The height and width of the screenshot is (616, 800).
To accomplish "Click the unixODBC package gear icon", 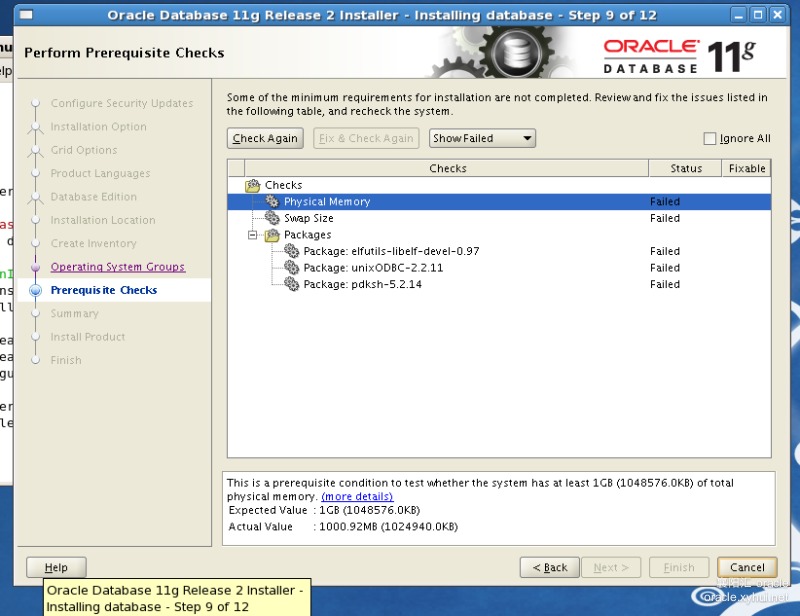I will pos(291,267).
